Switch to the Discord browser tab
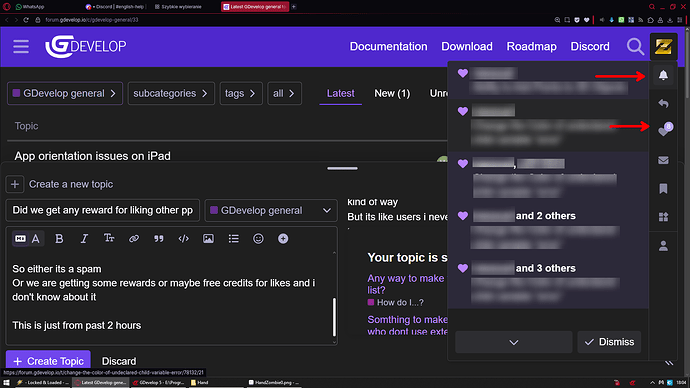690x388 pixels. click(x=116, y=7)
